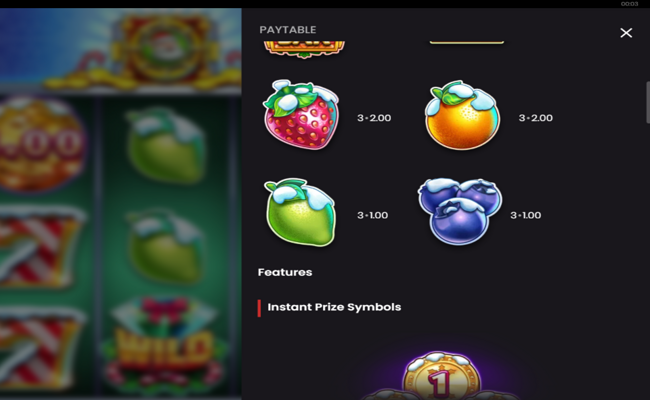Click the orange payout value 3 - 2.00
The height and width of the screenshot is (400, 650).
pos(536,118)
